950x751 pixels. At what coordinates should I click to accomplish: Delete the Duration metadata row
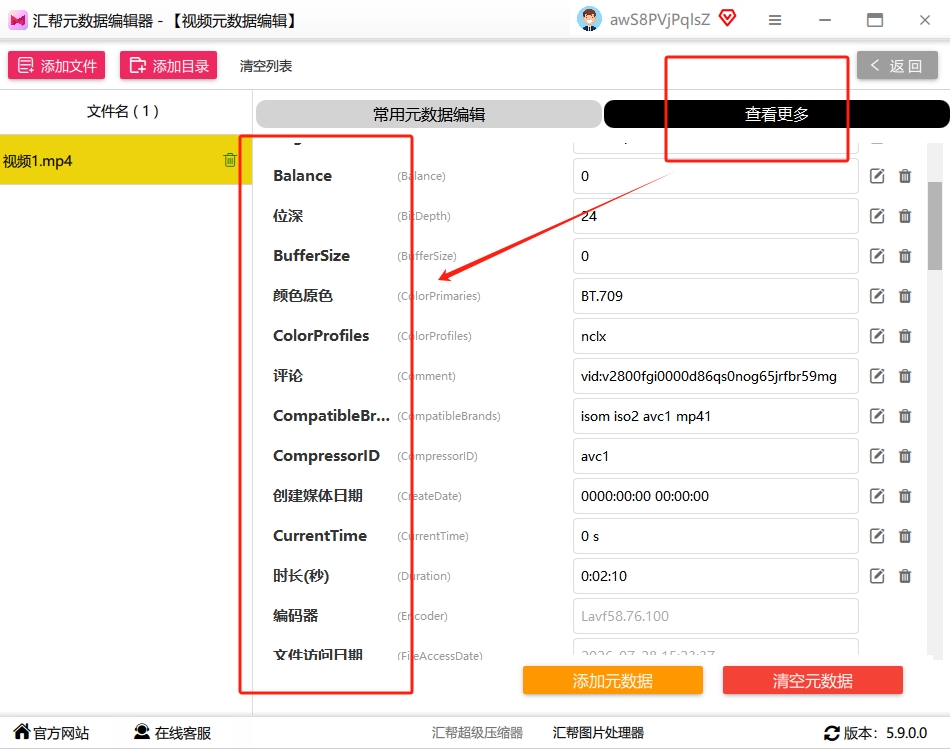(x=905, y=576)
